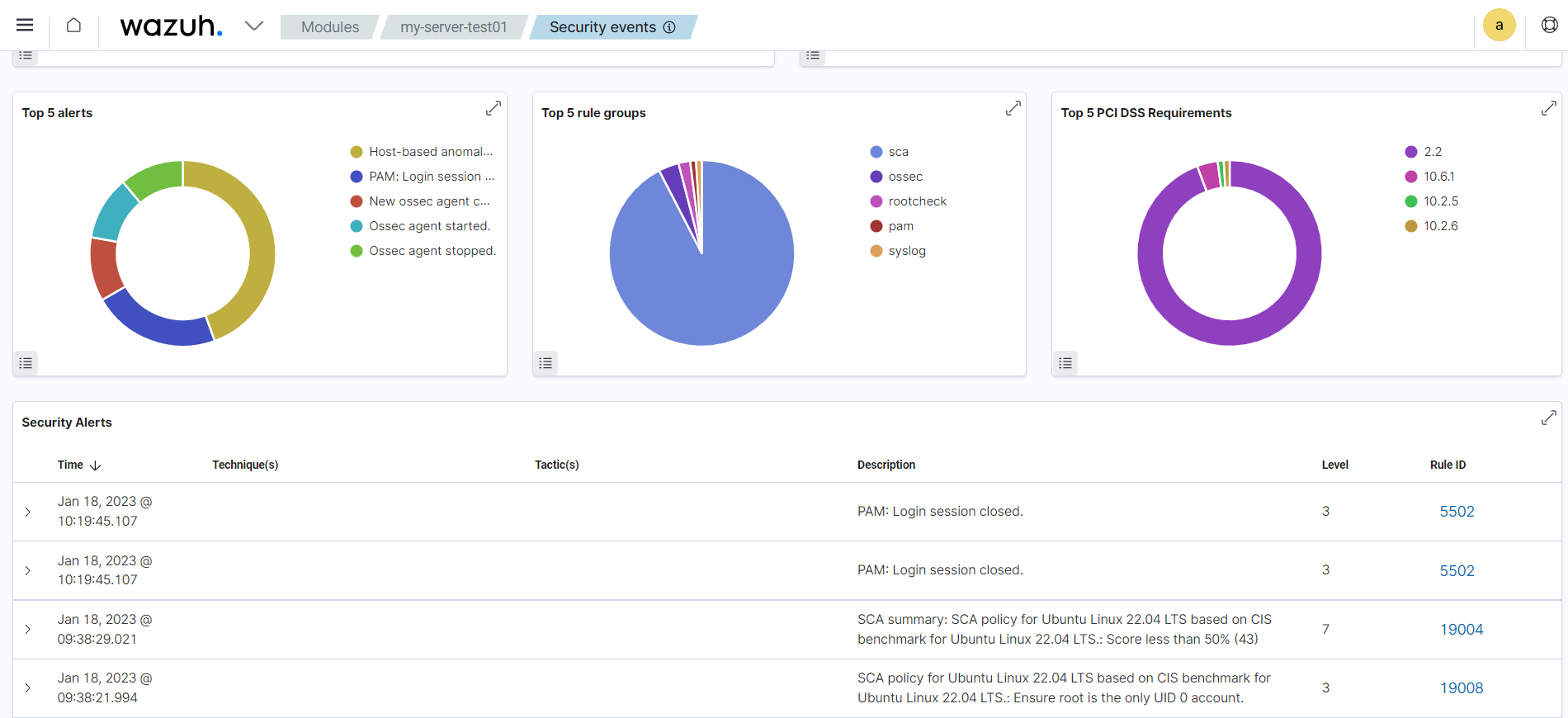This screenshot has width=1568, height=718.
Task: Expand the alert row at 09:38:29.021
Action: [28, 629]
